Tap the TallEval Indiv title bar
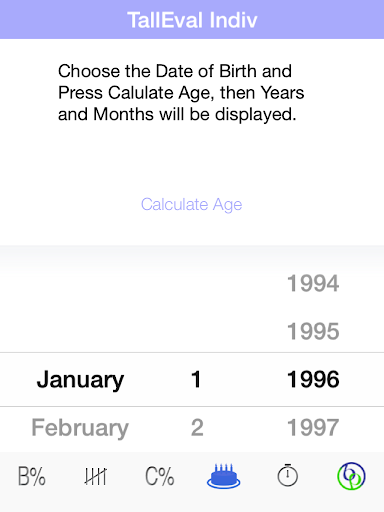 (x=192, y=19)
